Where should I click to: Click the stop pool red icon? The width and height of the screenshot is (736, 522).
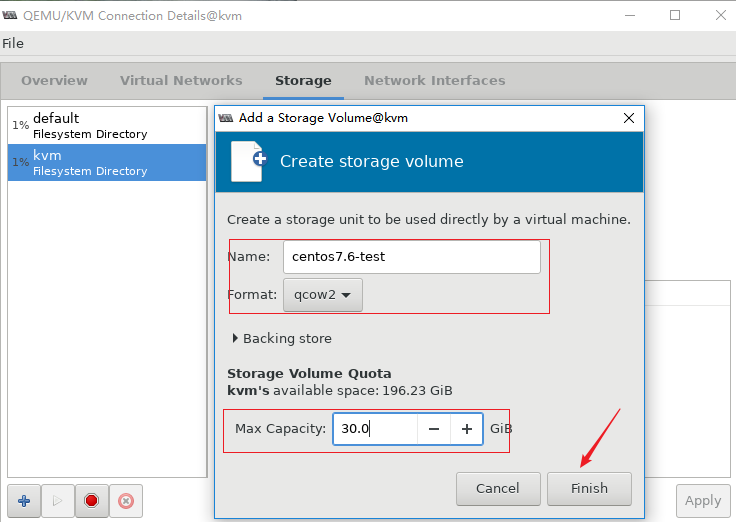[x=92, y=501]
